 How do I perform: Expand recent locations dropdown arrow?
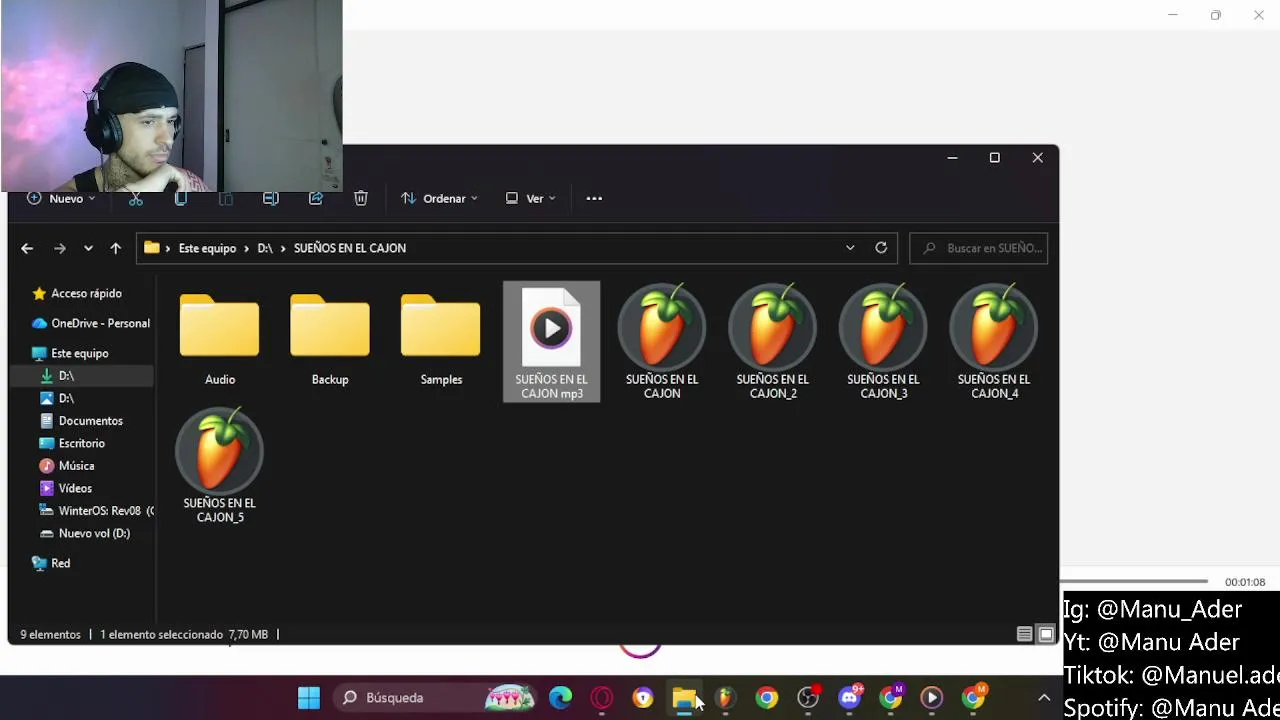(88, 248)
